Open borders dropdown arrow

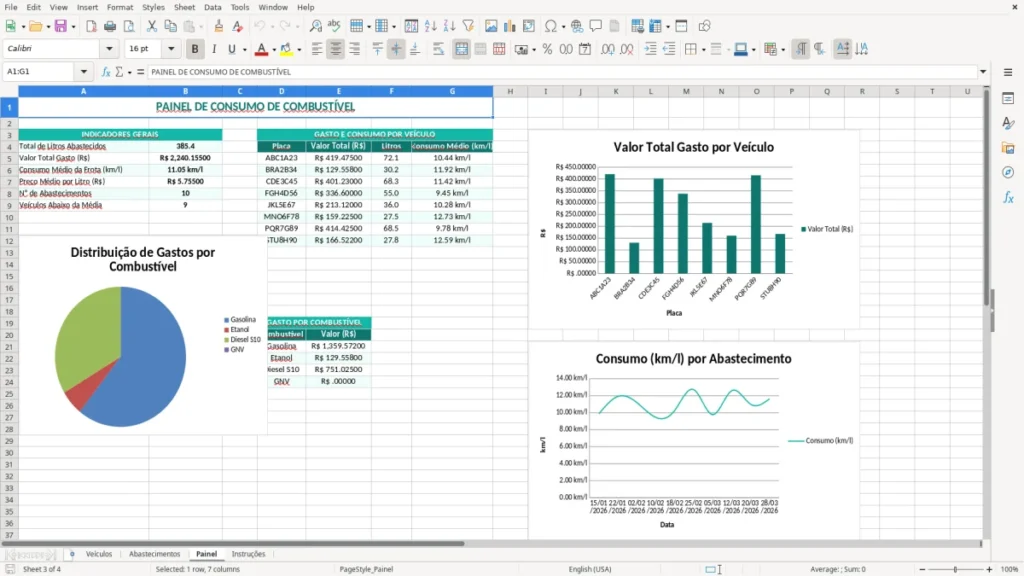point(703,49)
